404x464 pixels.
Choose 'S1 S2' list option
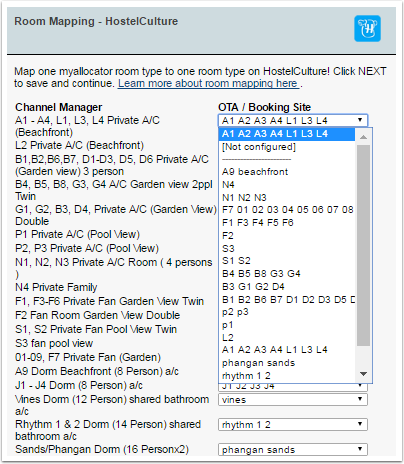point(287,261)
